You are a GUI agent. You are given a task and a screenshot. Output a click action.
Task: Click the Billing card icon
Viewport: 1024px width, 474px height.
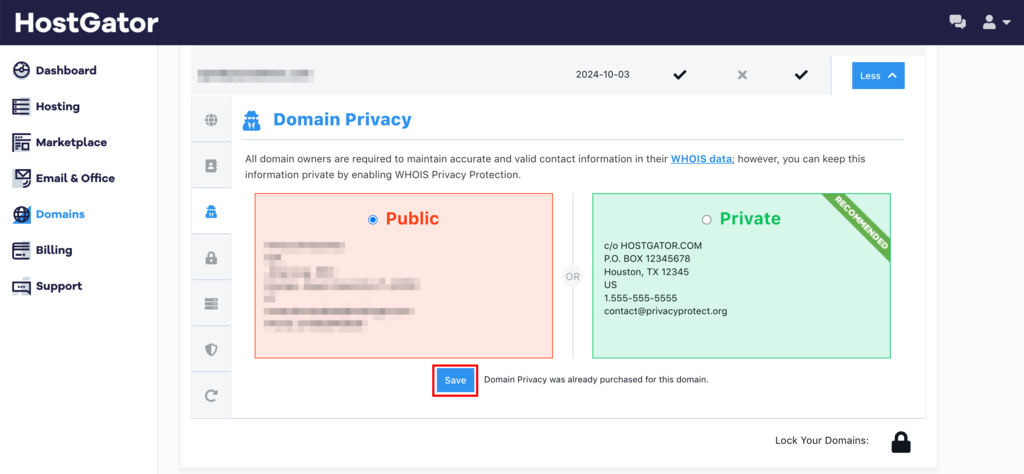tap(22, 250)
